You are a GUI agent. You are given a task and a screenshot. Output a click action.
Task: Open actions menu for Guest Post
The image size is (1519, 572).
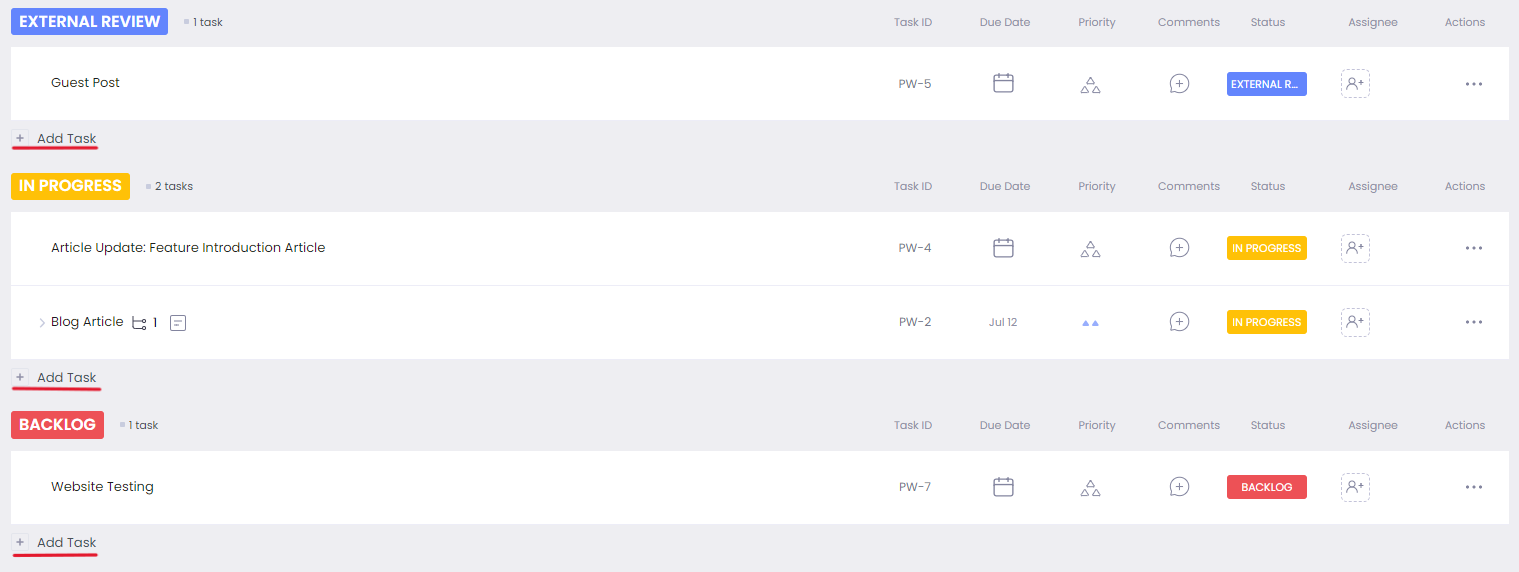[1473, 84]
